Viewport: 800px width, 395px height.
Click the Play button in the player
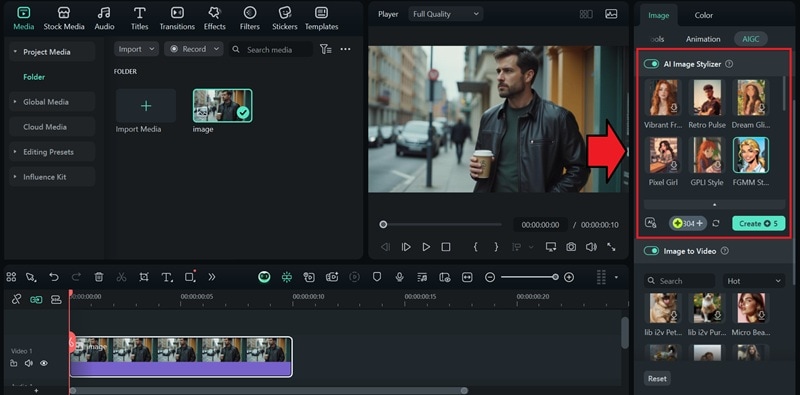426,247
